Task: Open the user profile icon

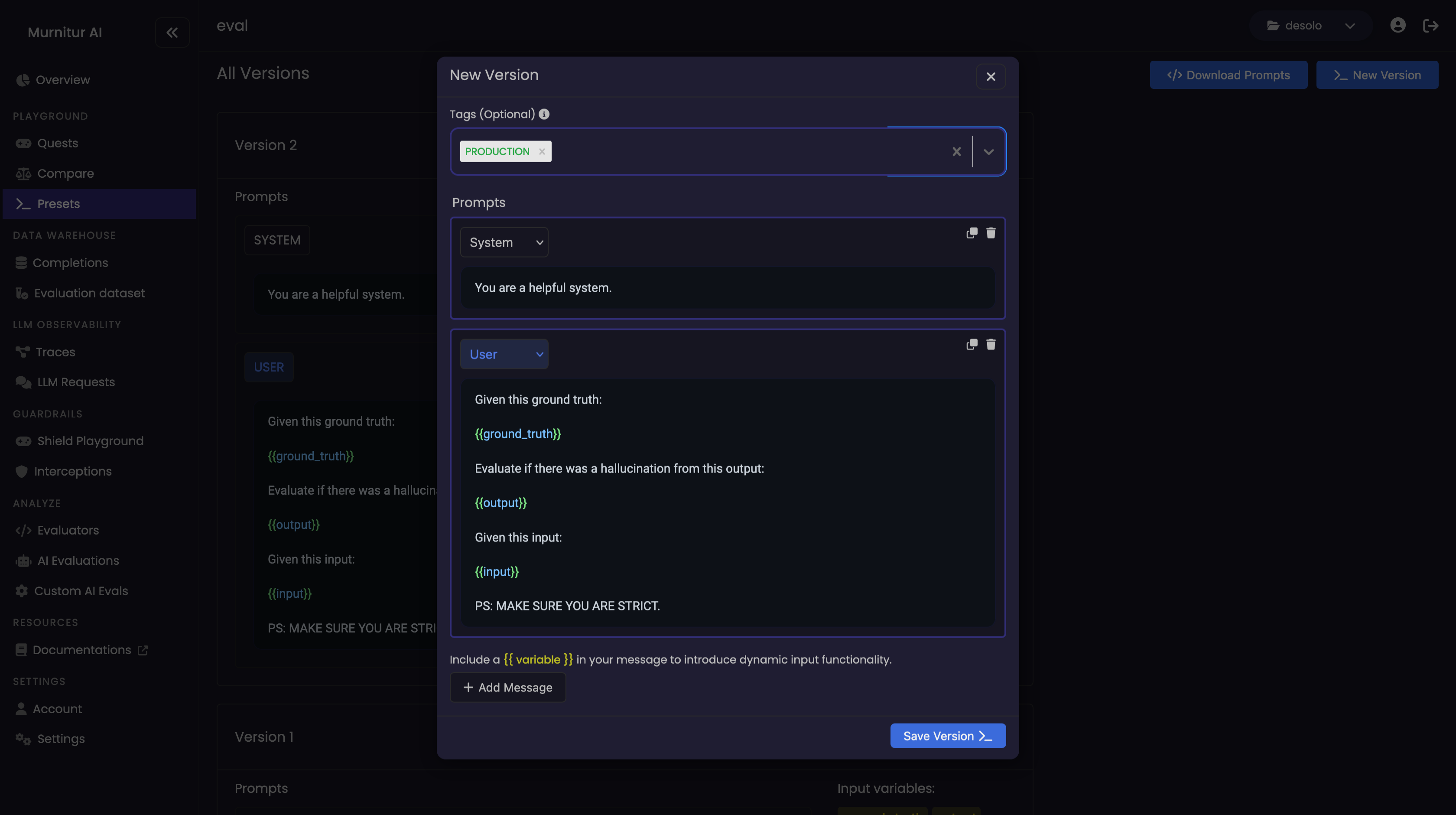Action: tap(1397, 26)
